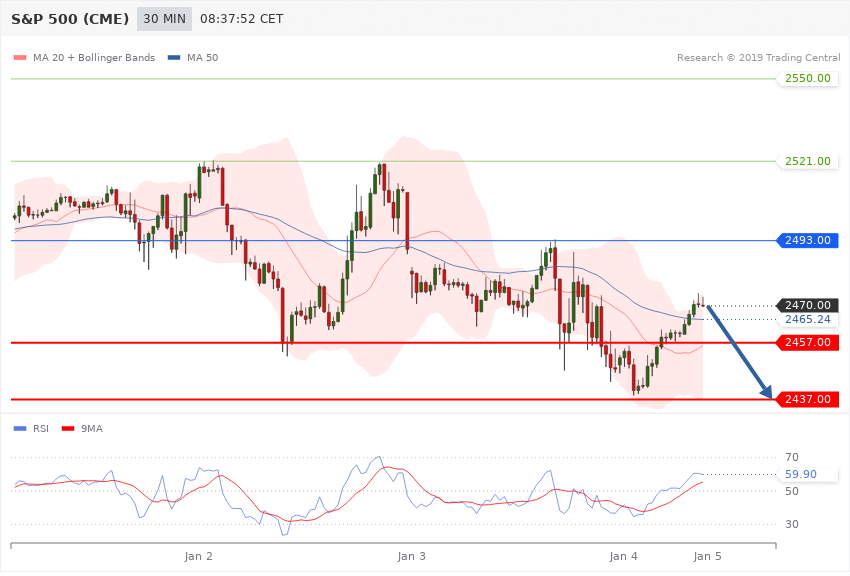Click the 2470.00 current price label

[x=808, y=305]
